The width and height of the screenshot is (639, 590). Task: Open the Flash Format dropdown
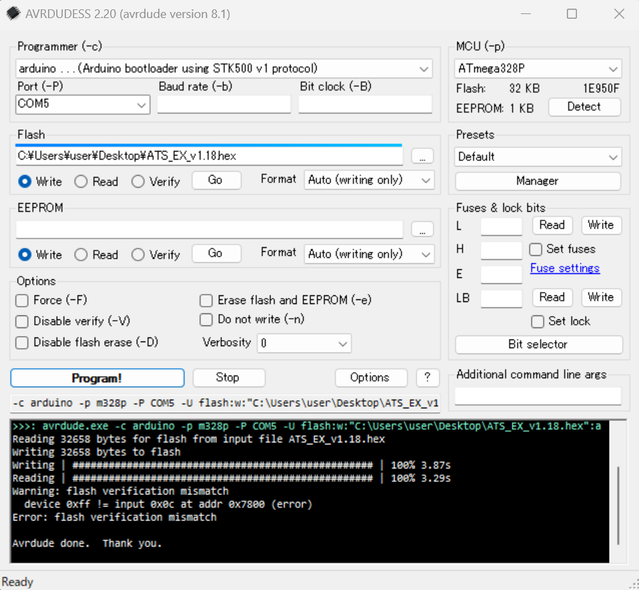pyautogui.click(x=369, y=180)
